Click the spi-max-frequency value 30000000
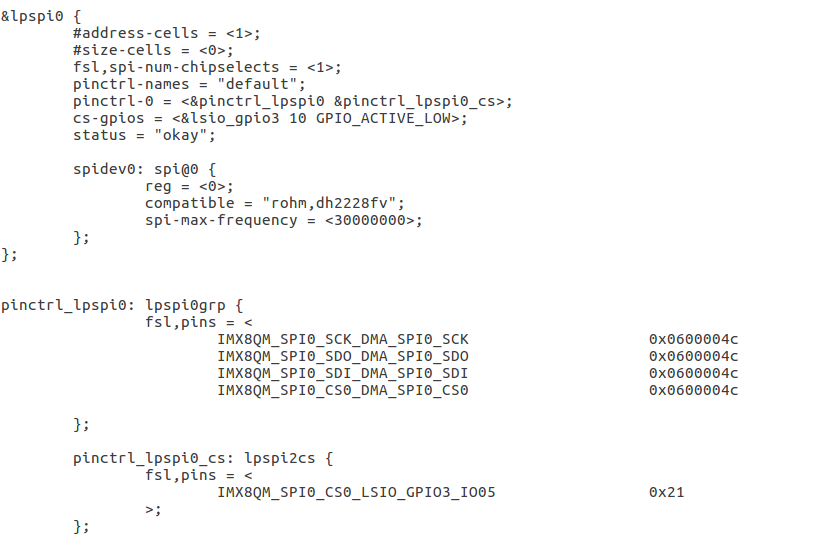Image resolution: width=823 pixels, height=550 pixels. tap(368, 220)
